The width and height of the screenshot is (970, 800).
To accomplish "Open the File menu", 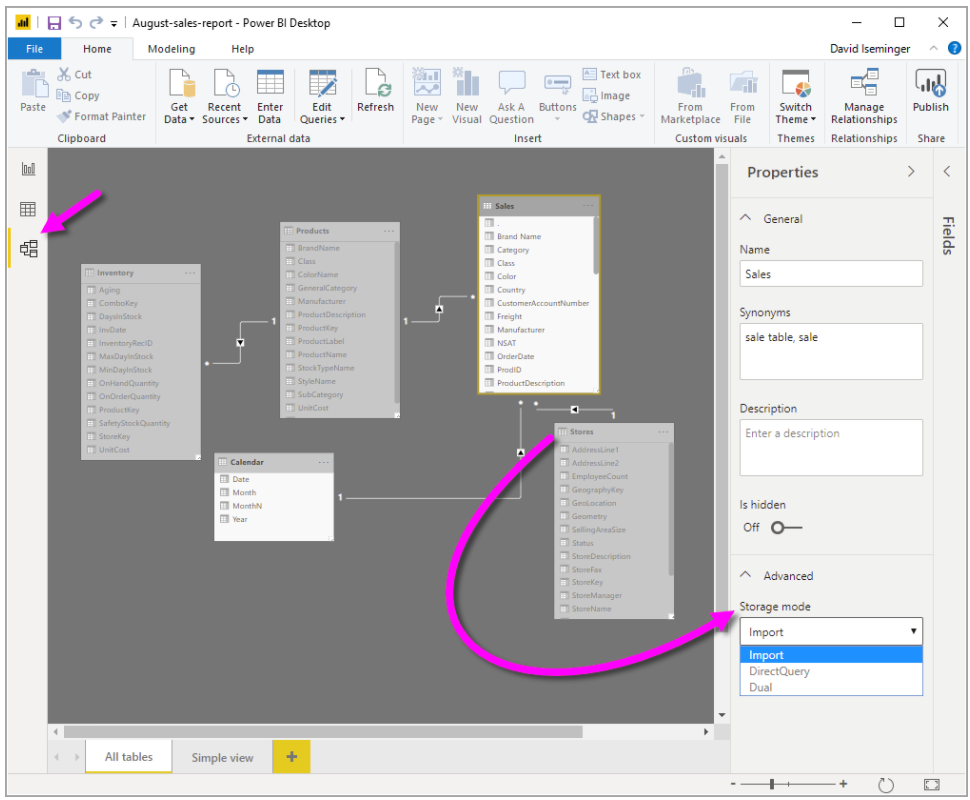I will [x=35, y=48].
